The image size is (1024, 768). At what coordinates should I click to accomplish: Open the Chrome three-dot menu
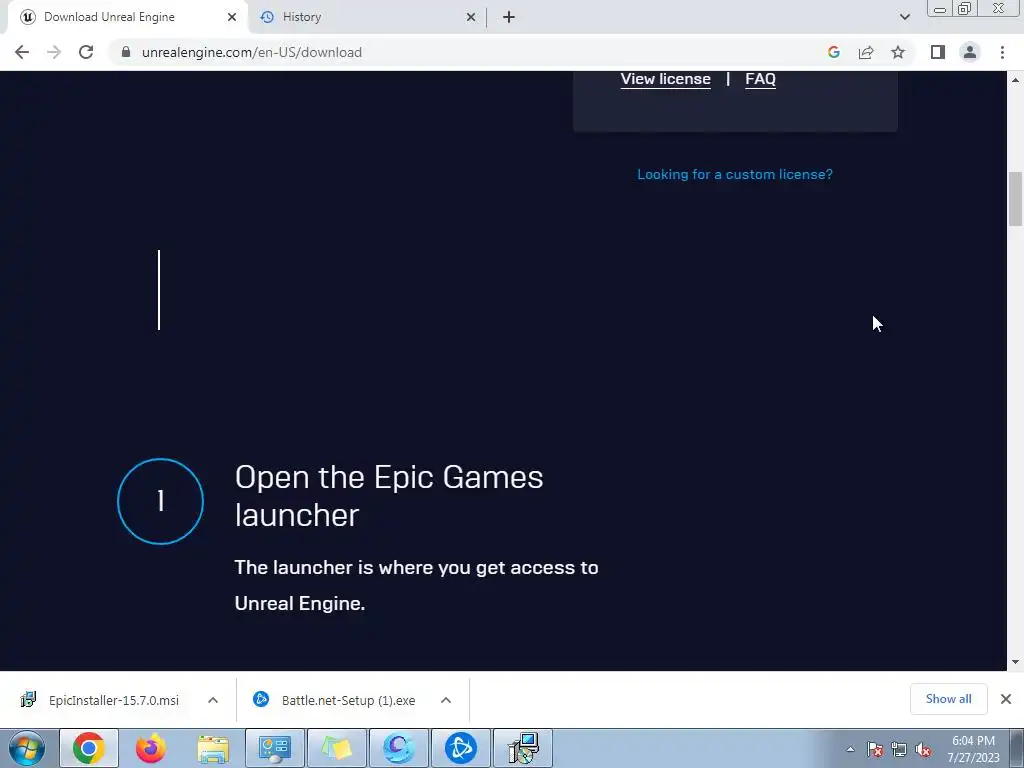point(1002,52)
